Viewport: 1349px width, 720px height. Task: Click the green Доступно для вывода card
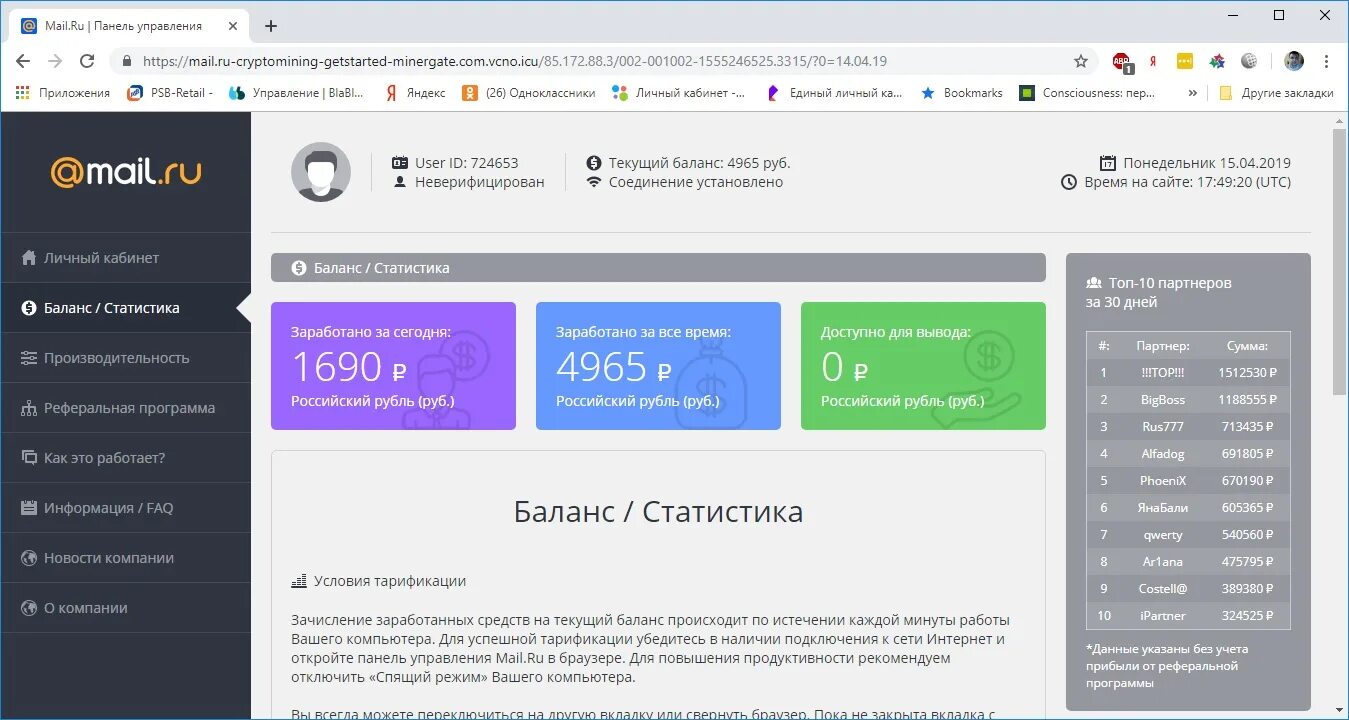click(x=923, y=366)
